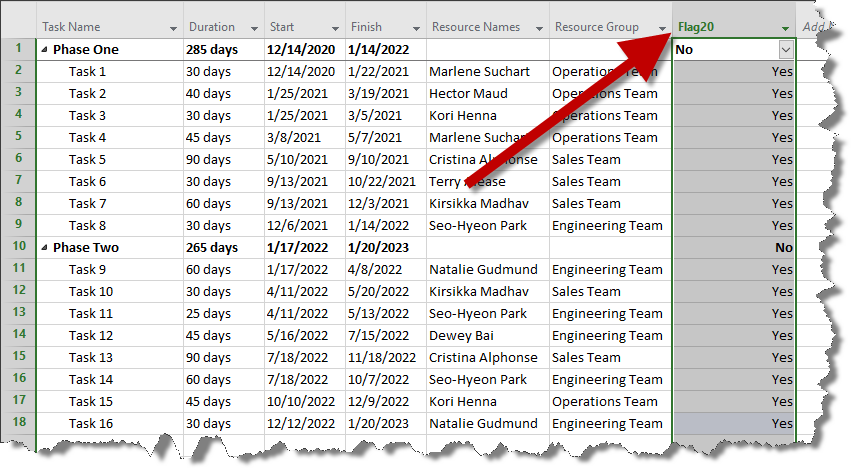Select the Task 8 name cell
This screenshot has width=851, height=468.
pyautogui.click(x=110, y=225)
